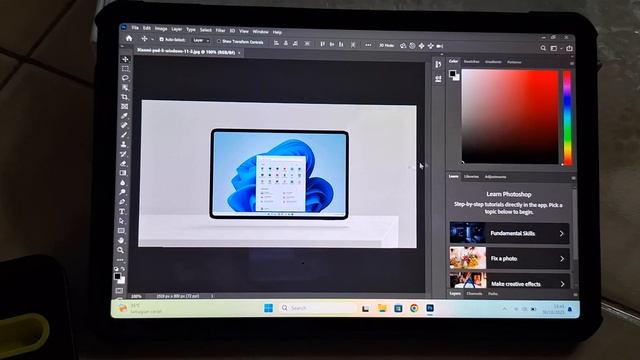The width and height of the screenshot is (640, 360).
Task: Open the Window menu
Action: (x=260, y=31)
